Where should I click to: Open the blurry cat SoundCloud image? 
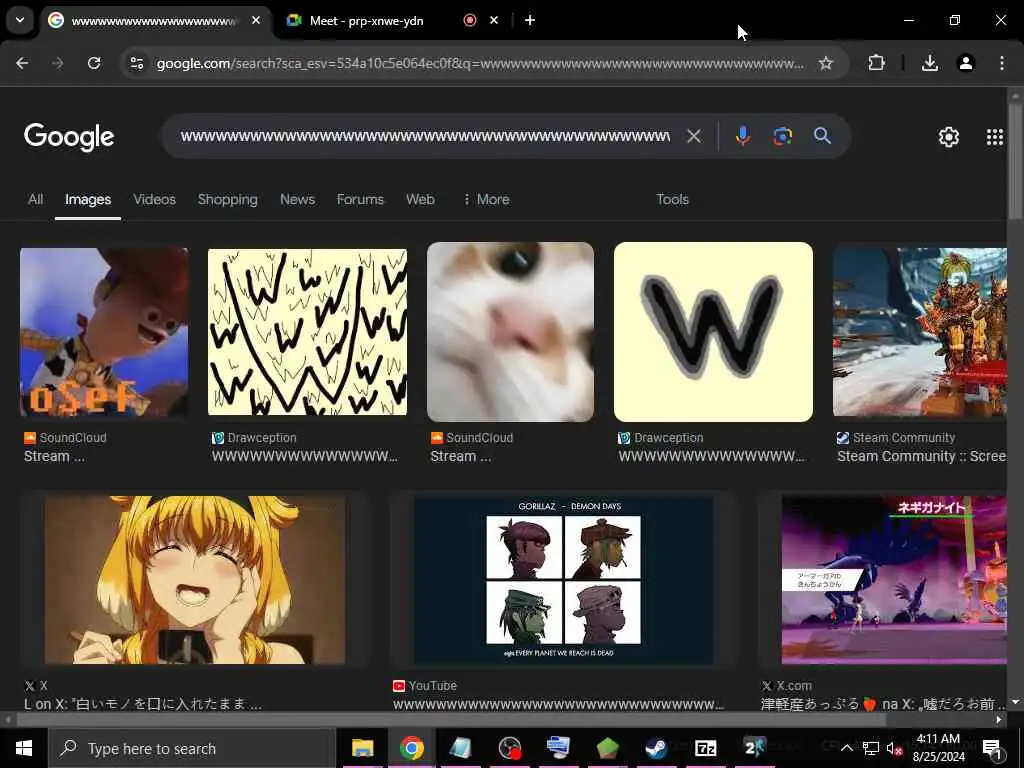510,332
